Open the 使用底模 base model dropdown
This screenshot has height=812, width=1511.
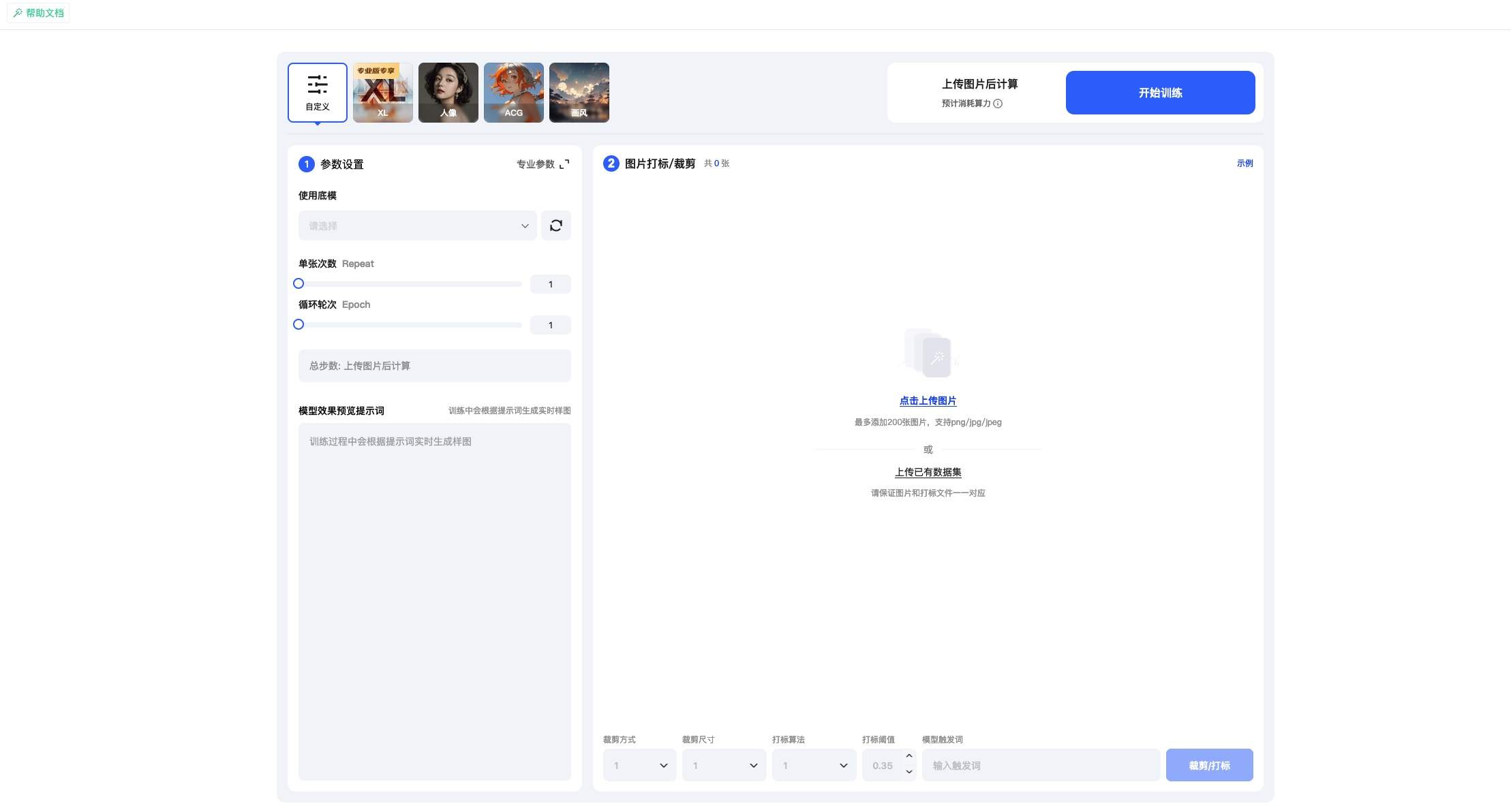416,225
